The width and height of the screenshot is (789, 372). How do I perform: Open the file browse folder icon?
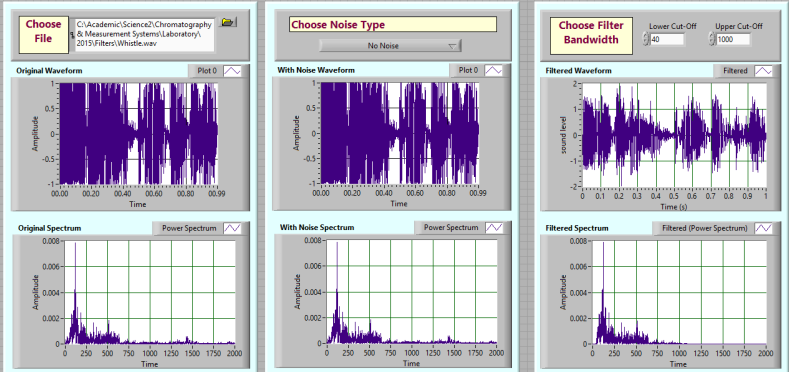pyautogui.click(x=228, y=22)
